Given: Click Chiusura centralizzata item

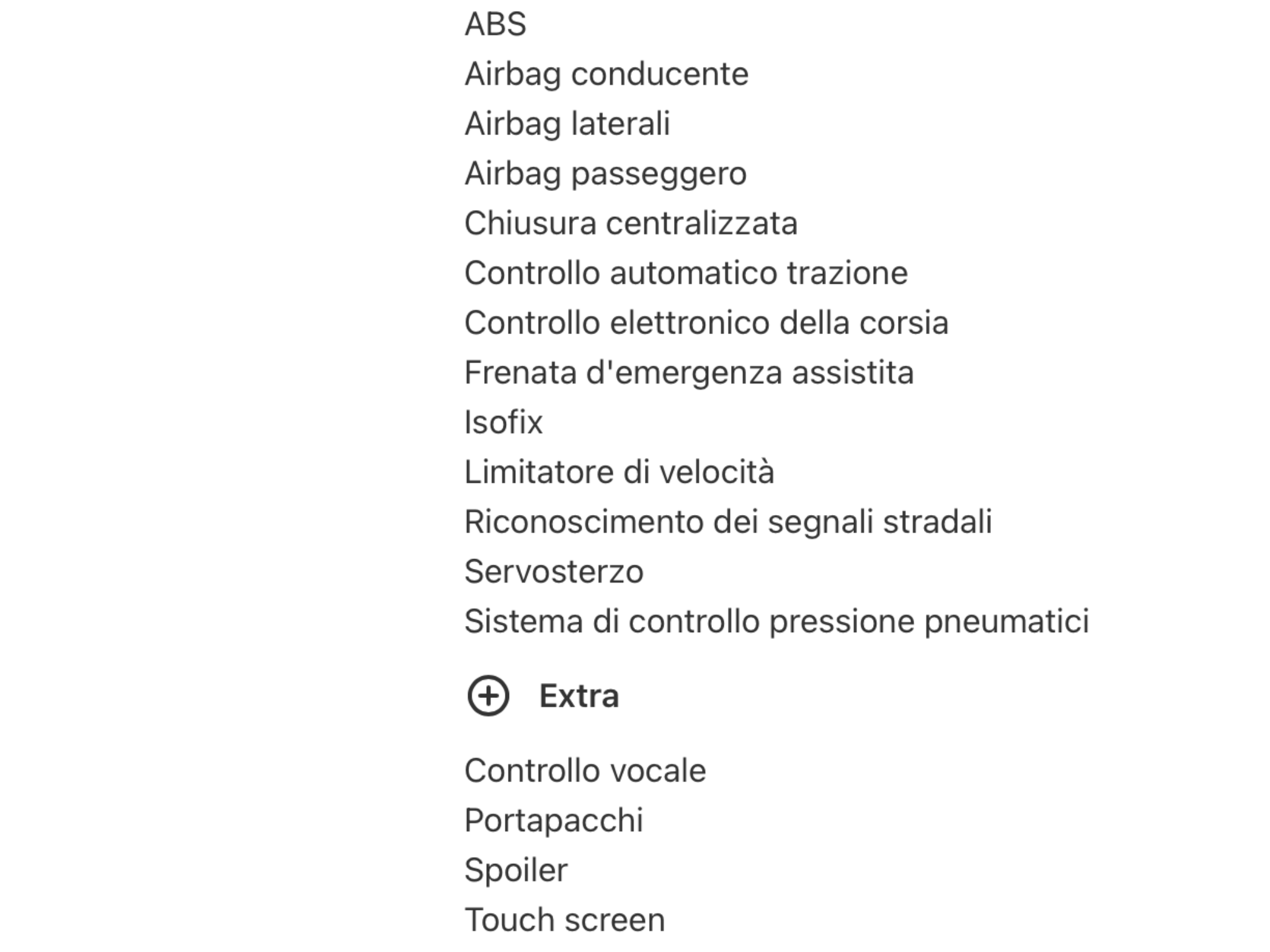Looking at the screenshot, I should 631,223.
